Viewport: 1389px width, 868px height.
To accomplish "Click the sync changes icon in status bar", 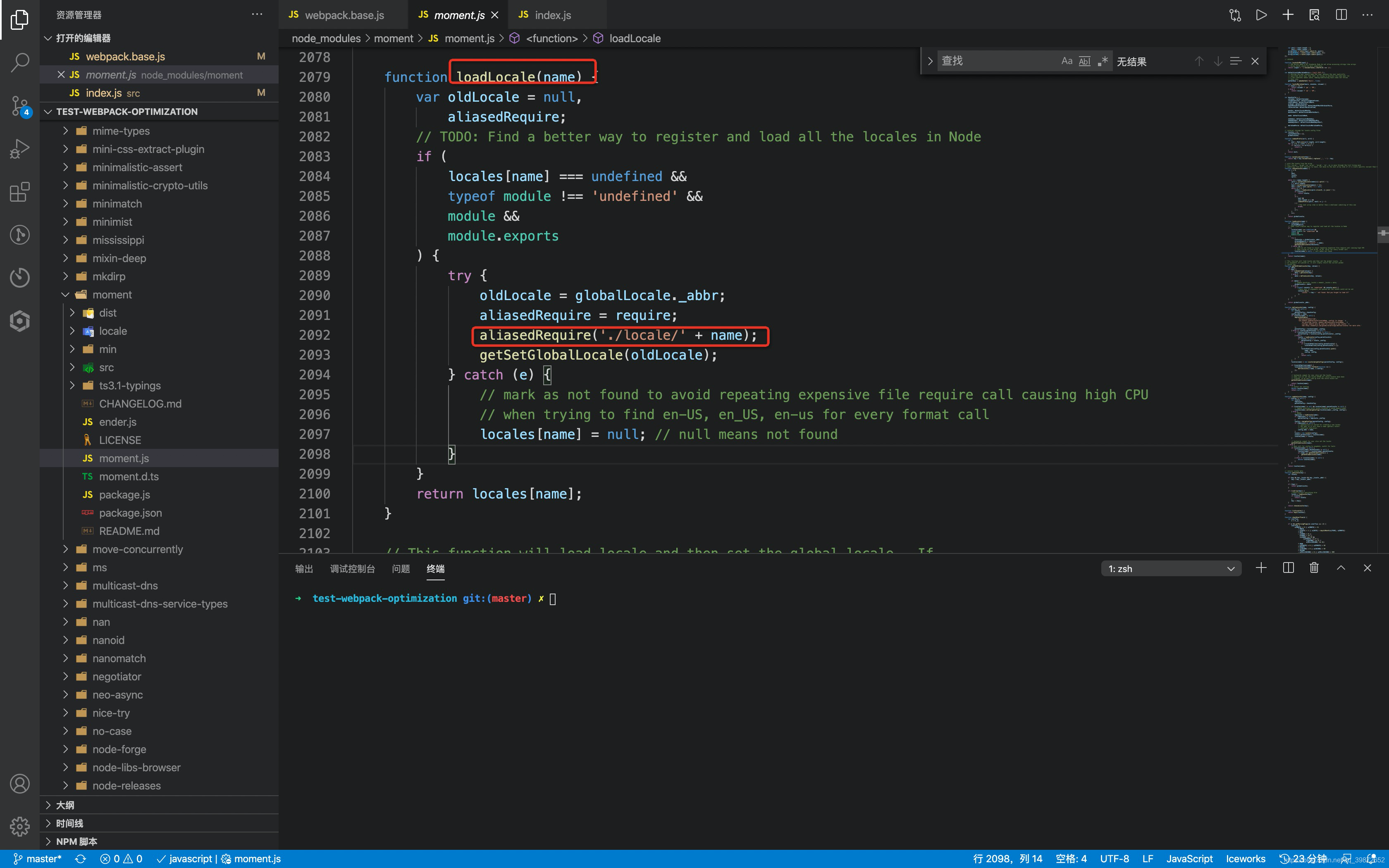I will tap(80, 859).
